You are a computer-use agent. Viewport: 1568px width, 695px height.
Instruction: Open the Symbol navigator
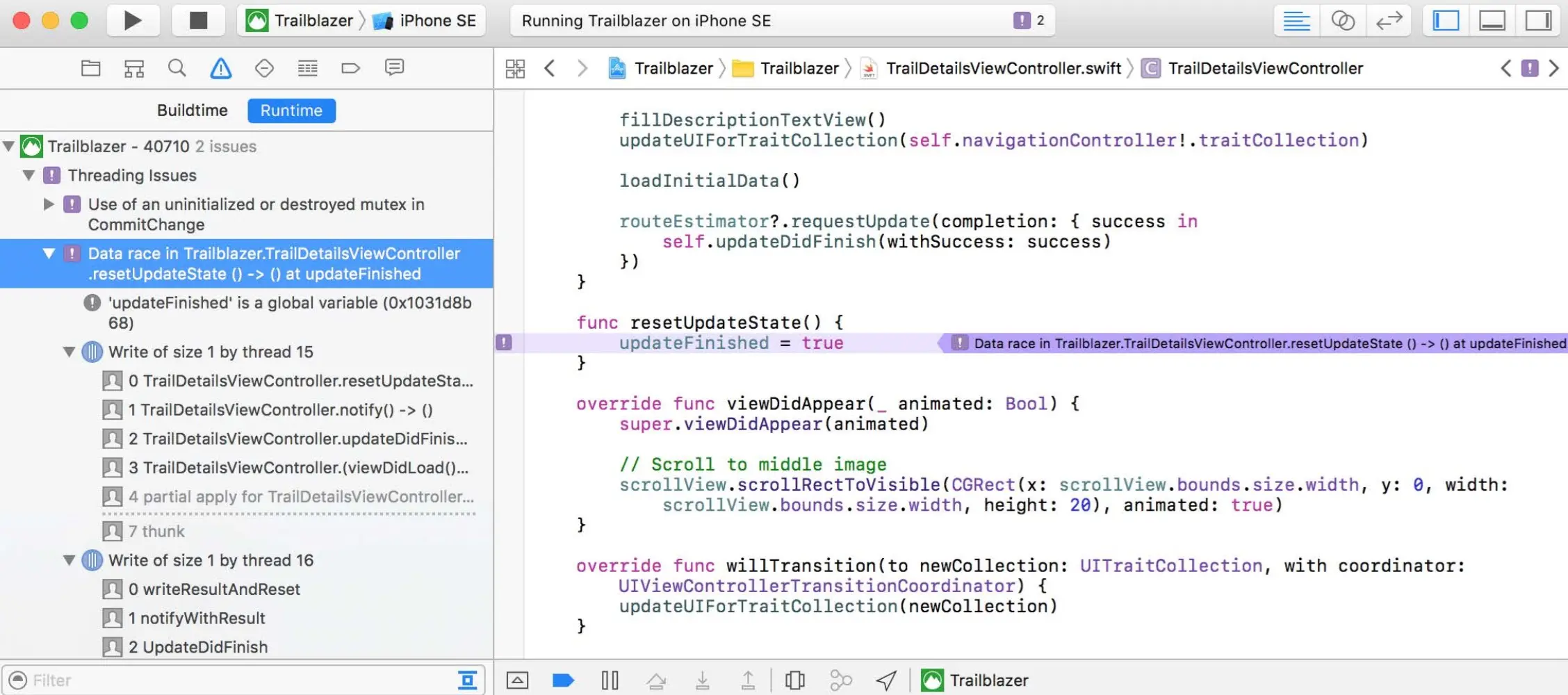point(134,68)
